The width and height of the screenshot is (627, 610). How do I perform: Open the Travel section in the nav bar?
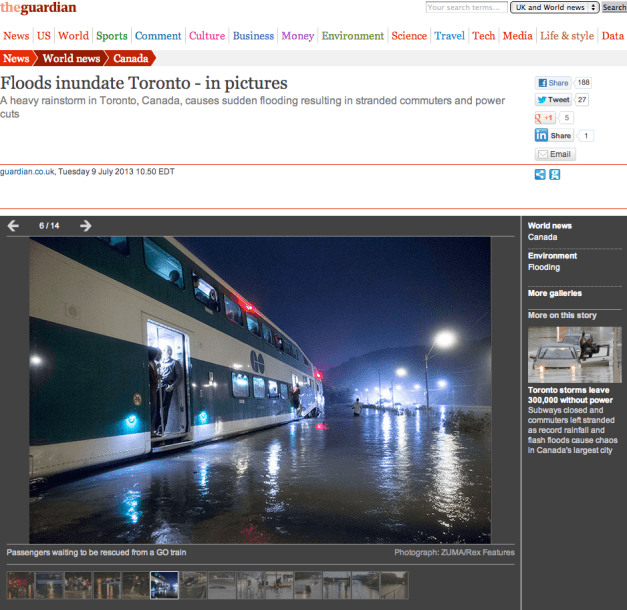pyautogui.click(x=449, y=36)
